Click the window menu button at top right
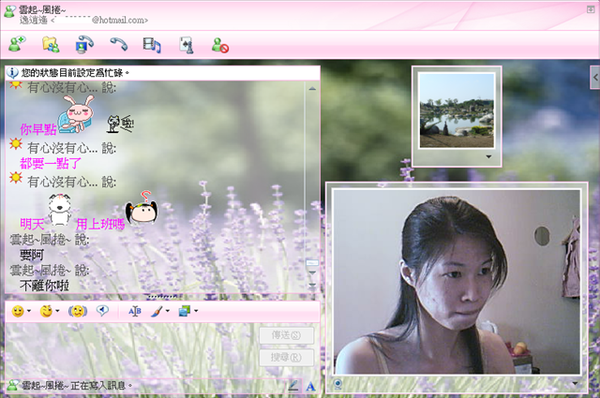 [591, 10]
